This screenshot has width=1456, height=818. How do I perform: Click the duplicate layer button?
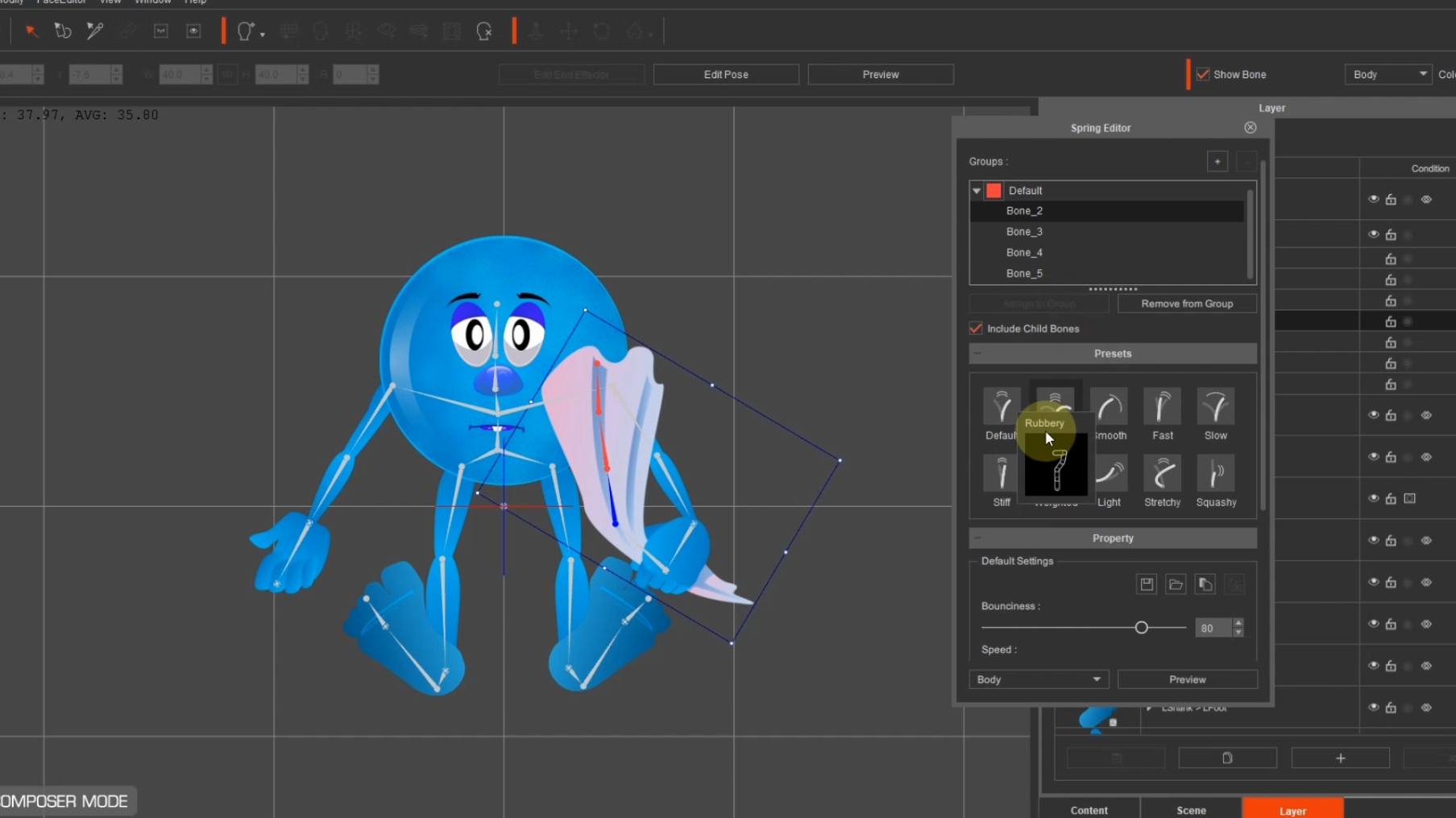tap(1227, 758)
